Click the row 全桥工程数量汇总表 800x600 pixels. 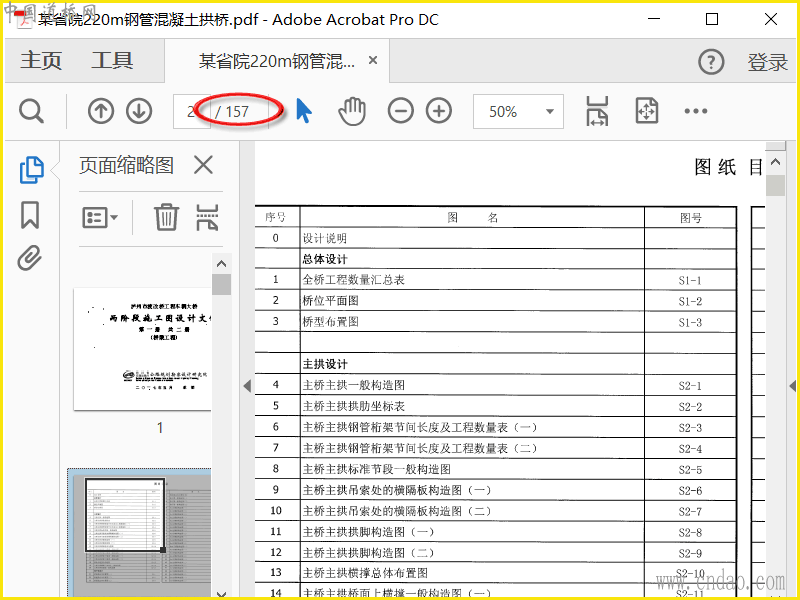(495, 280)
